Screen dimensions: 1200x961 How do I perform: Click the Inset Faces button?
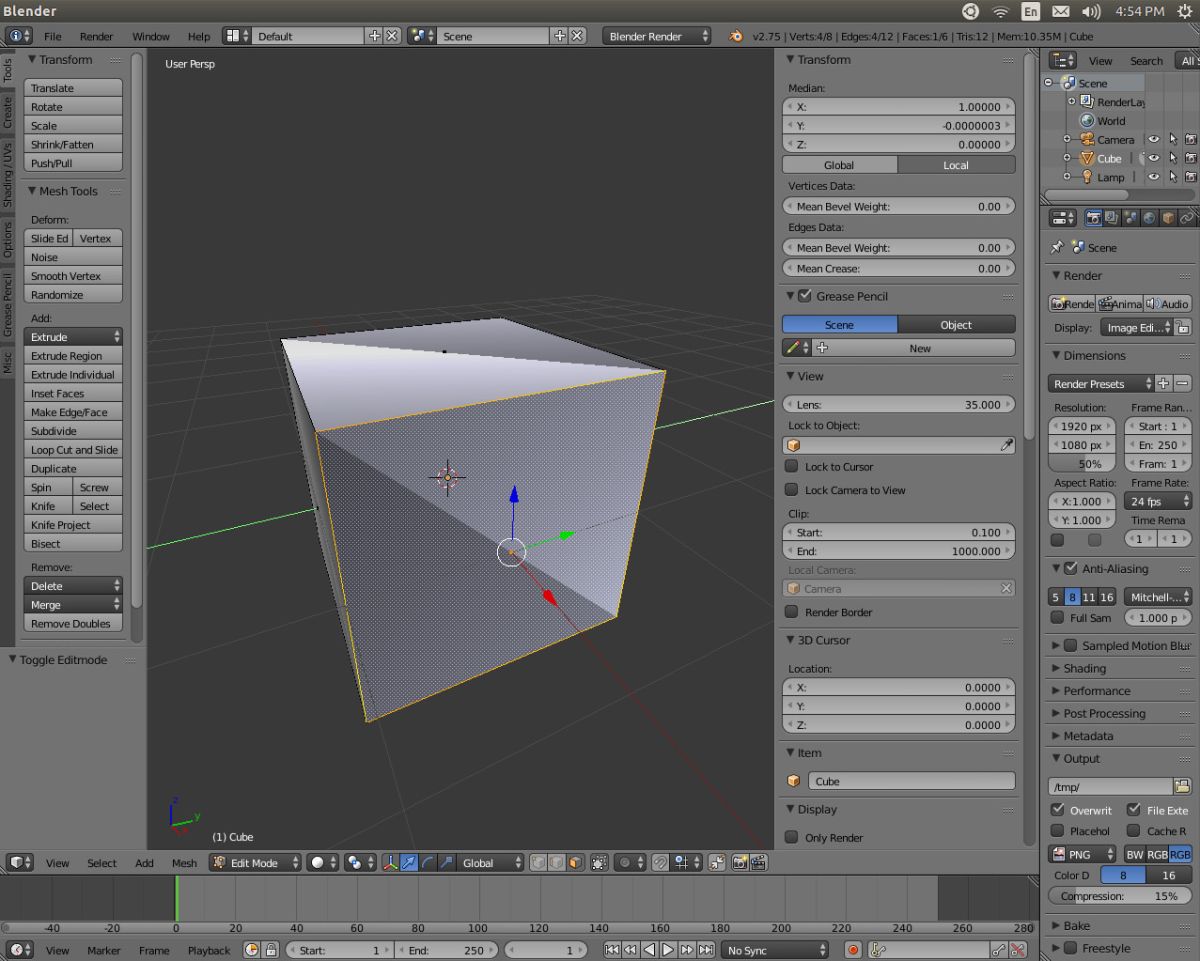tap(73, 394)
